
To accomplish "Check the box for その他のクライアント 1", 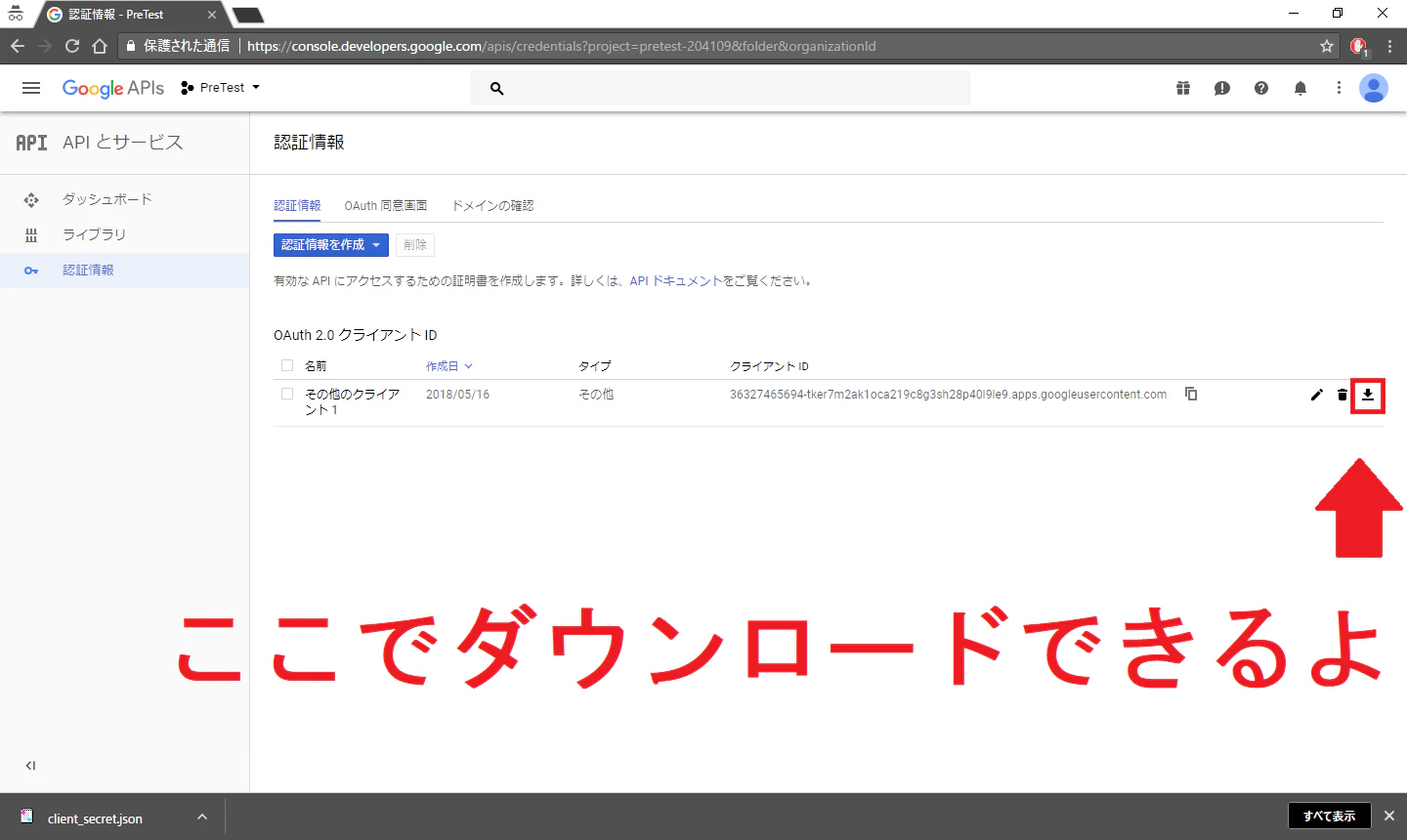I will click(x=287, y=394).
